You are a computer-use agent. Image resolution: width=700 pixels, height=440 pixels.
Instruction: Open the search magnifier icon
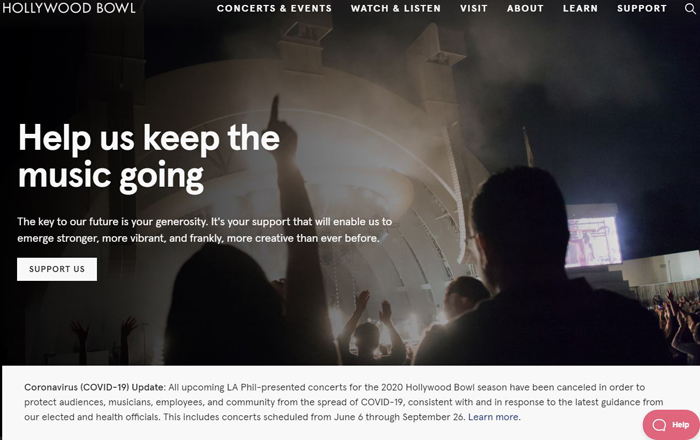pyautogui.click(x=690, y=8)
